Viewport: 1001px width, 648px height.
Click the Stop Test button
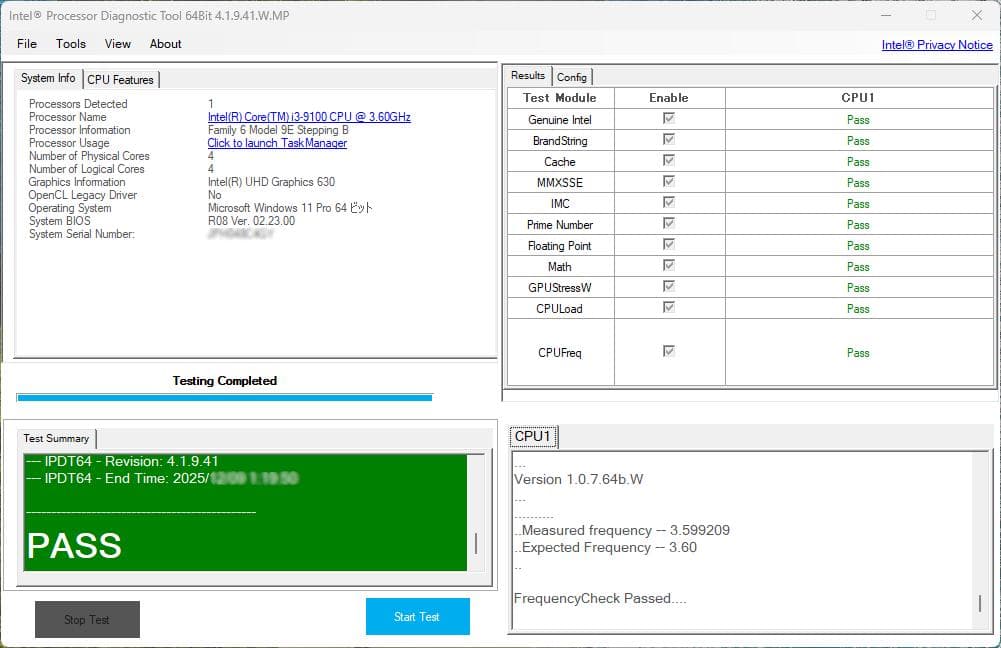click(87, 619)
